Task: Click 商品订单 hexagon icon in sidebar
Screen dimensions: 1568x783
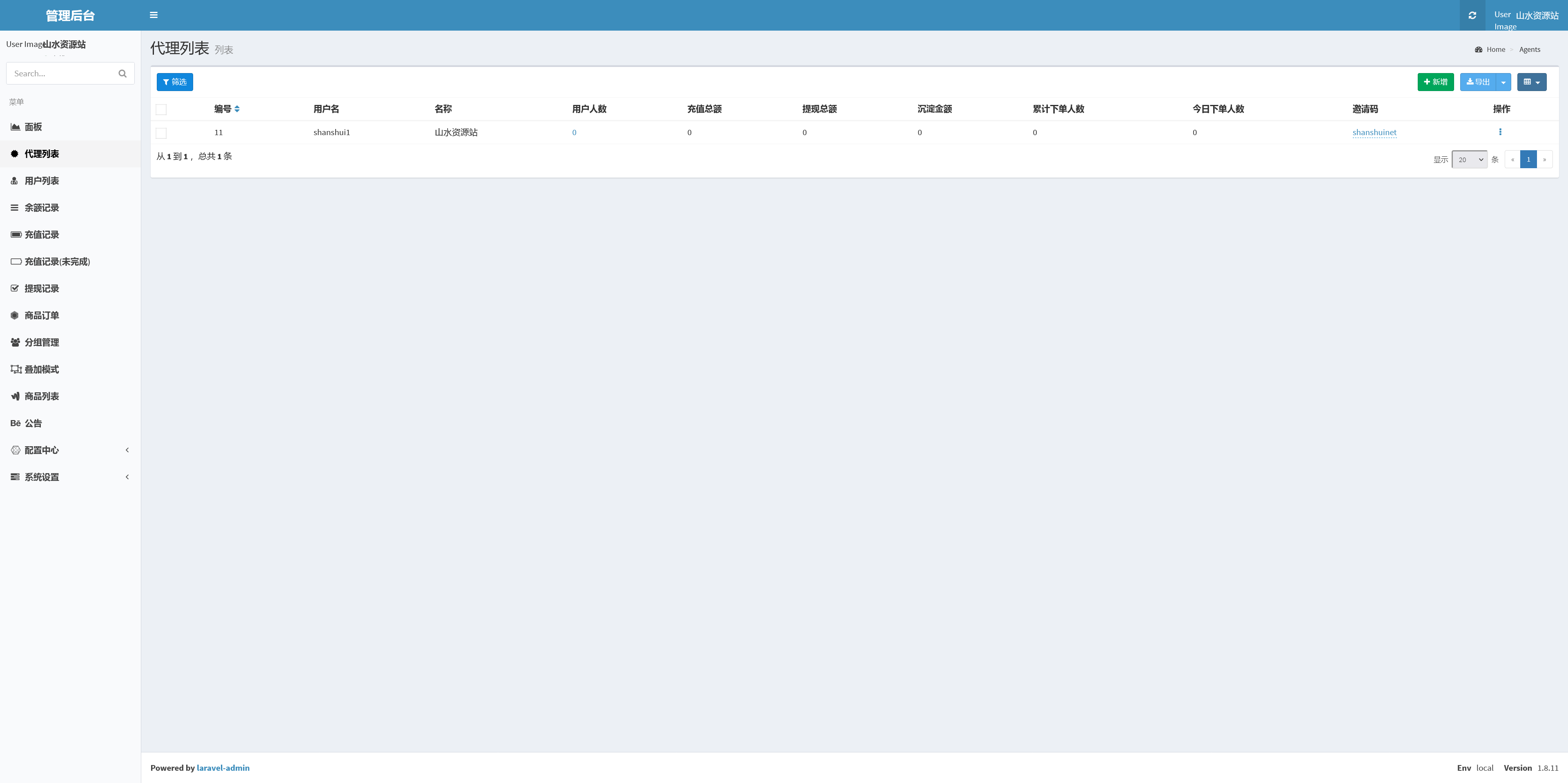Action: pos(15,315)
